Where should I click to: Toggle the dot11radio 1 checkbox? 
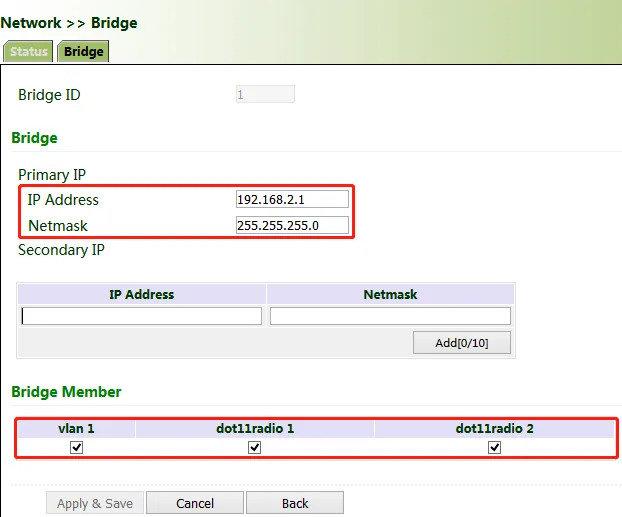[x=254, y=448]
